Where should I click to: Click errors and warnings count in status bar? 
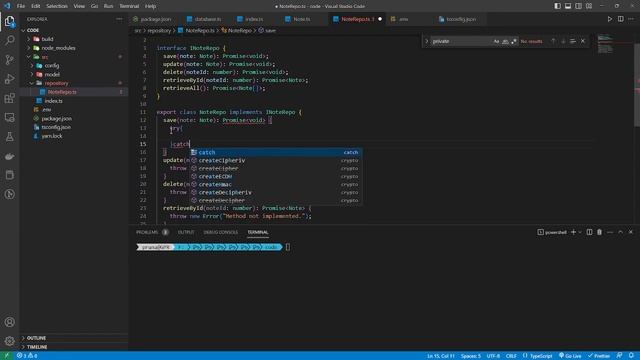tap(27, 356)
